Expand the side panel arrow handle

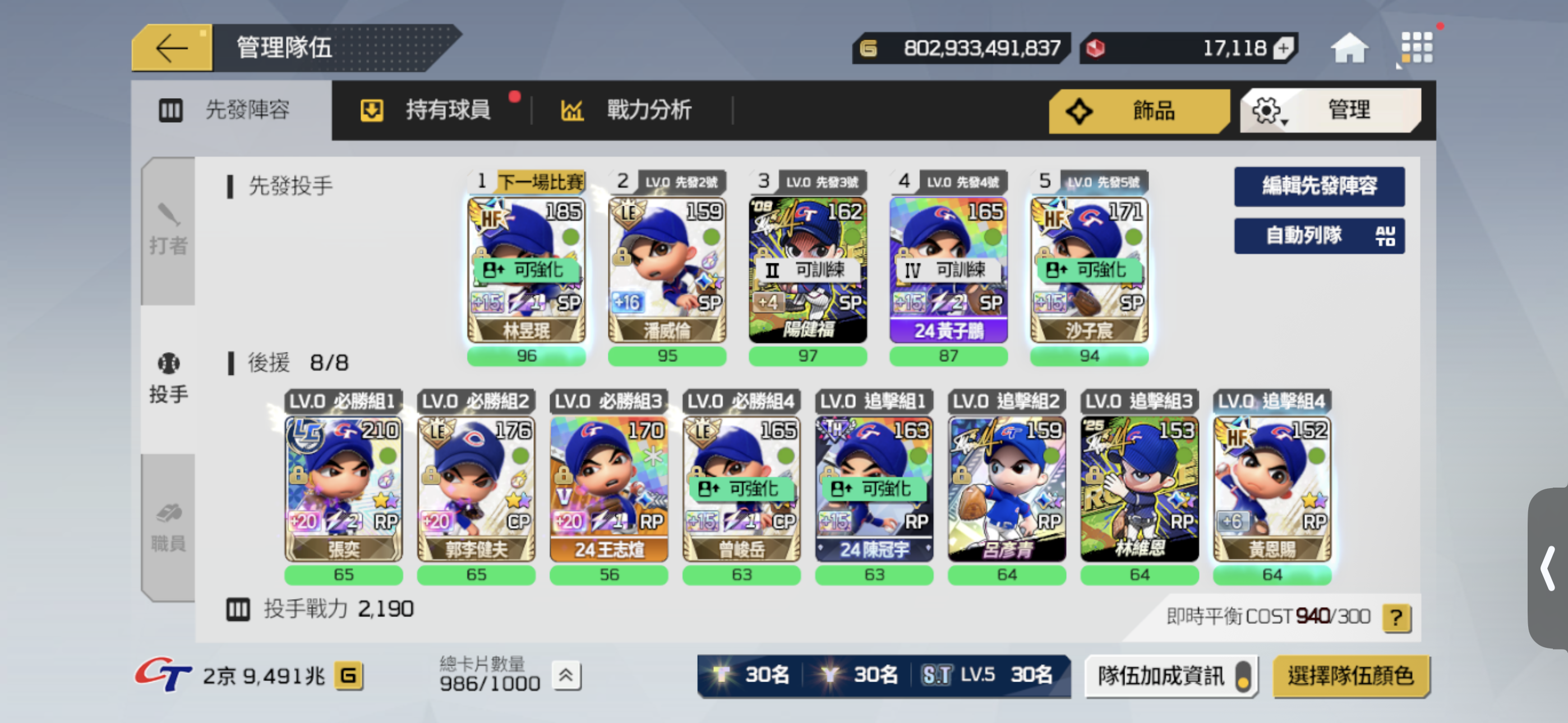pos(1548,568)
